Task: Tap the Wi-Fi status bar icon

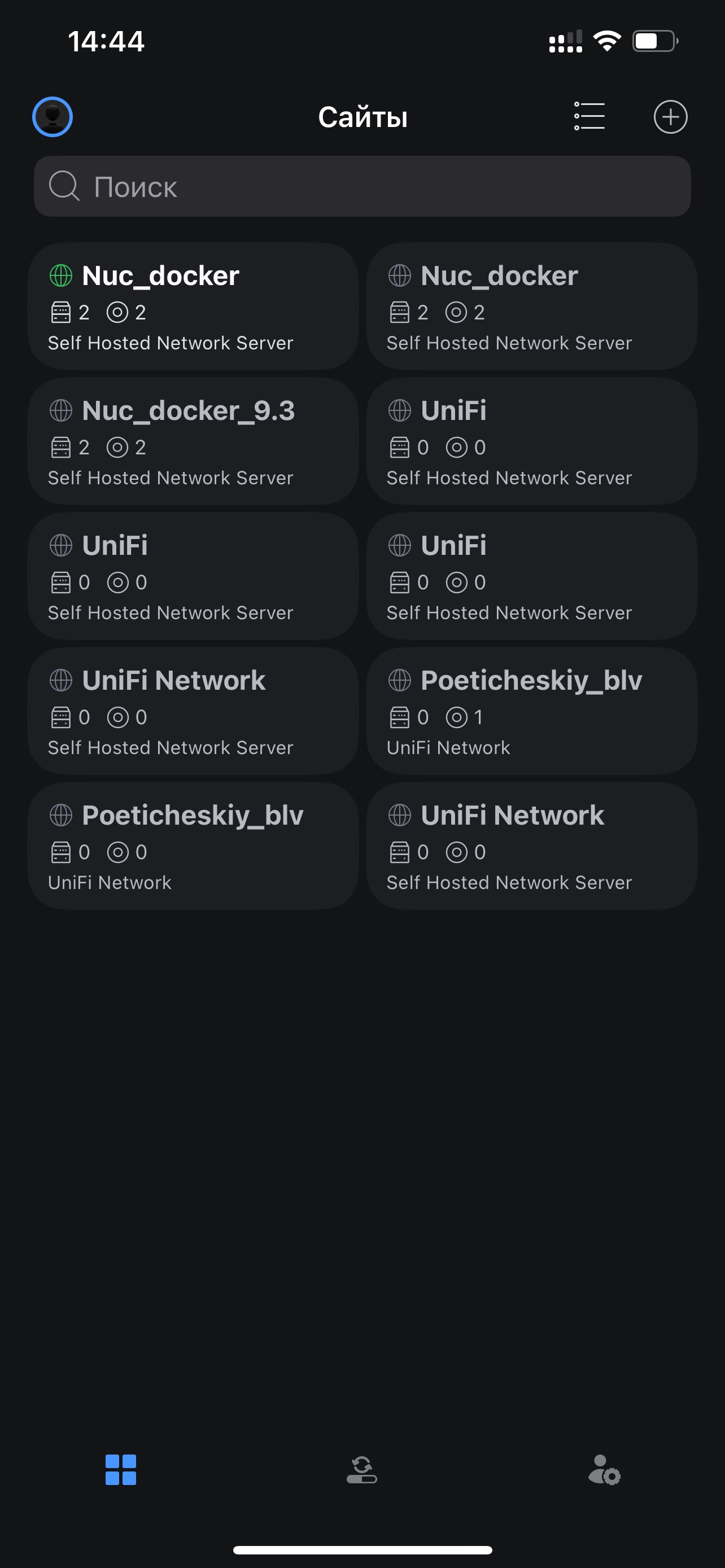Action: pos(607,41)
